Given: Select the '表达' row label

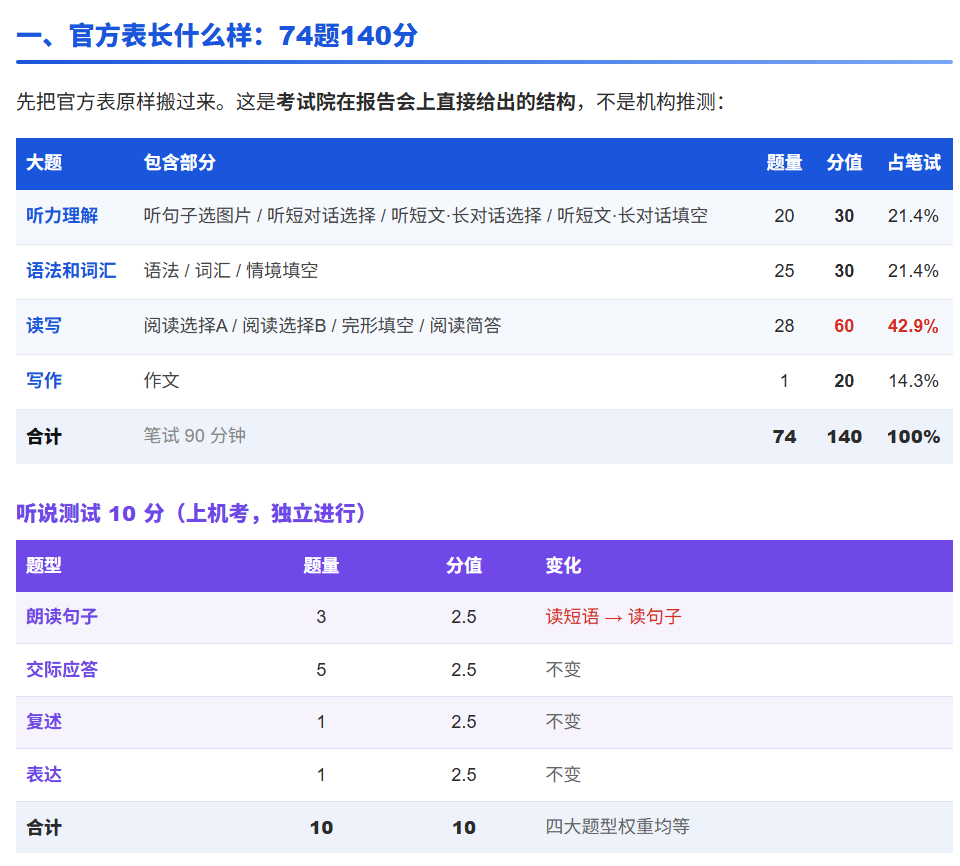Looking at the screenshot, I should [x=44, y=775].
